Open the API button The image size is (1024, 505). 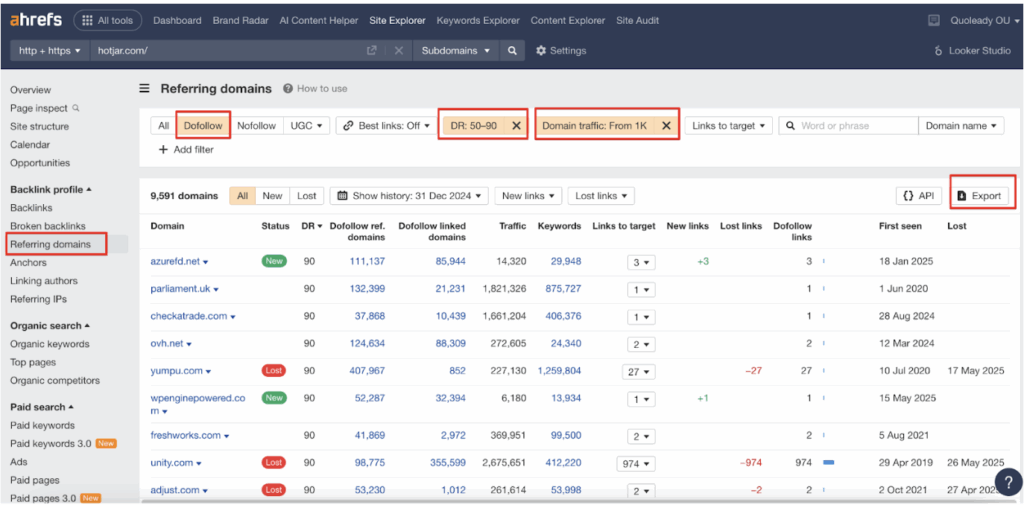pyautogui.click(x=919, y=195)
